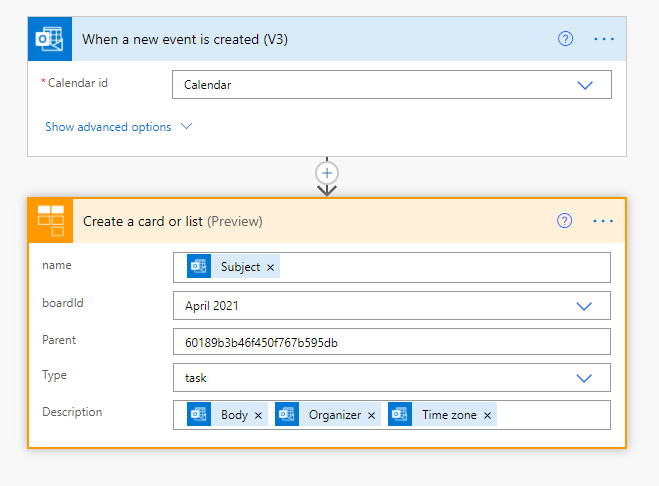Open the trigger's three-dot menu
Screen dimensions: 659x486
point(604,39)
